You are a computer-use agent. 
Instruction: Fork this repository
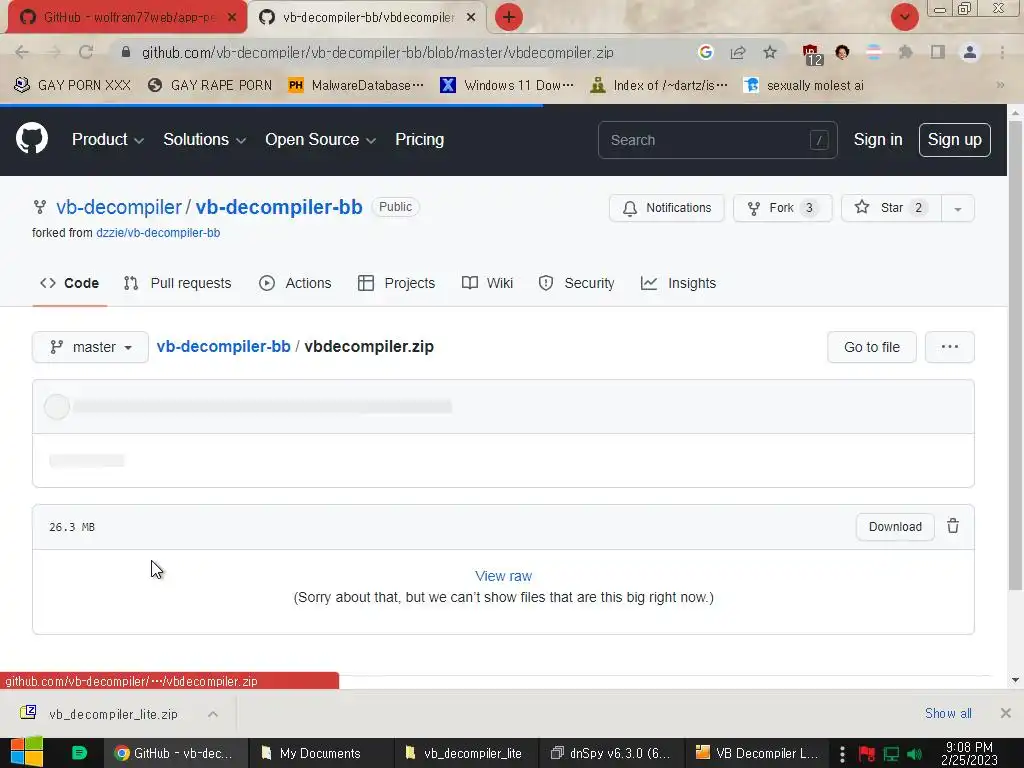point(782,208)
